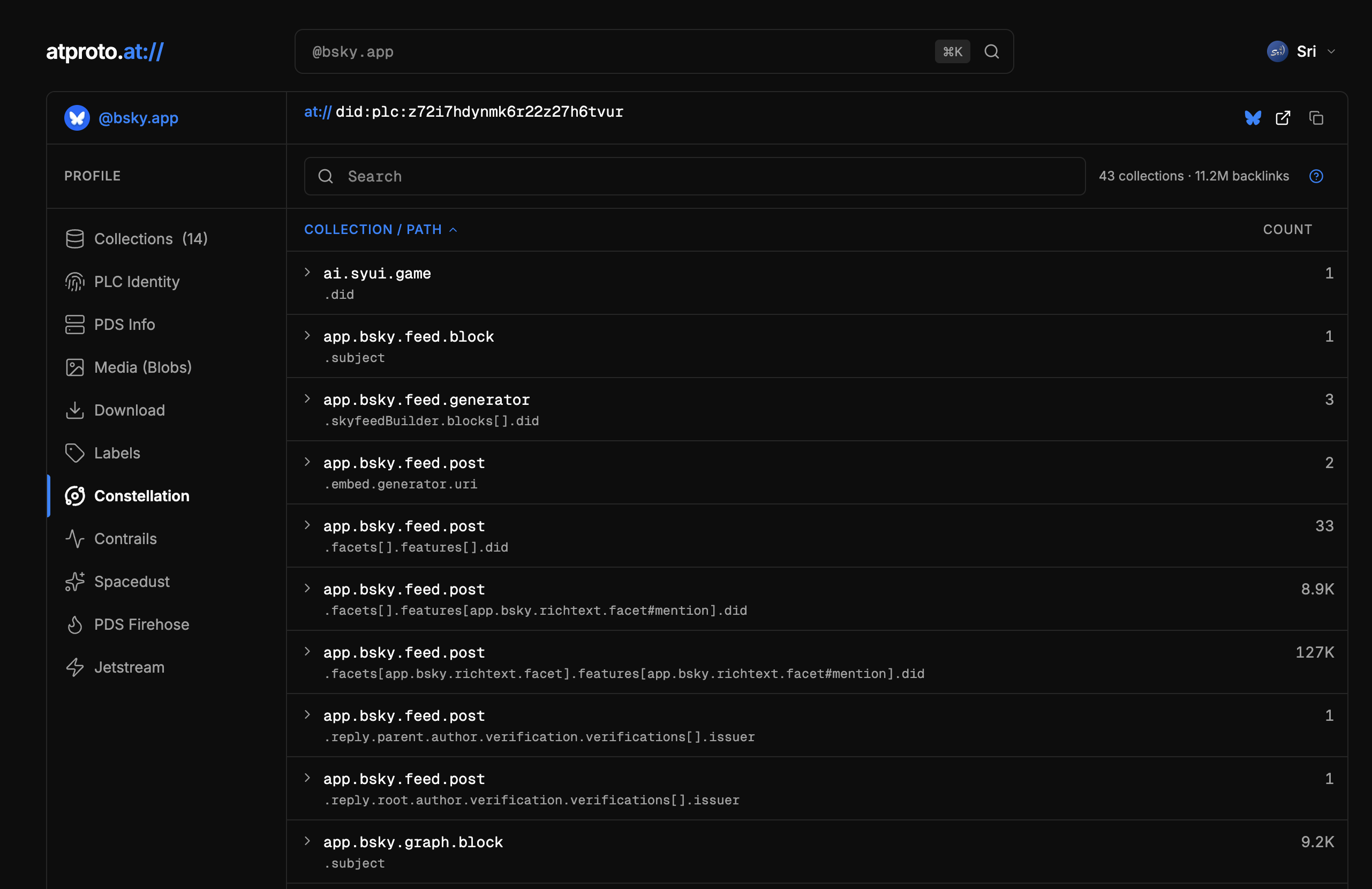
Task: Open profile in external link icon
Action: click(x=1283, y=118)
